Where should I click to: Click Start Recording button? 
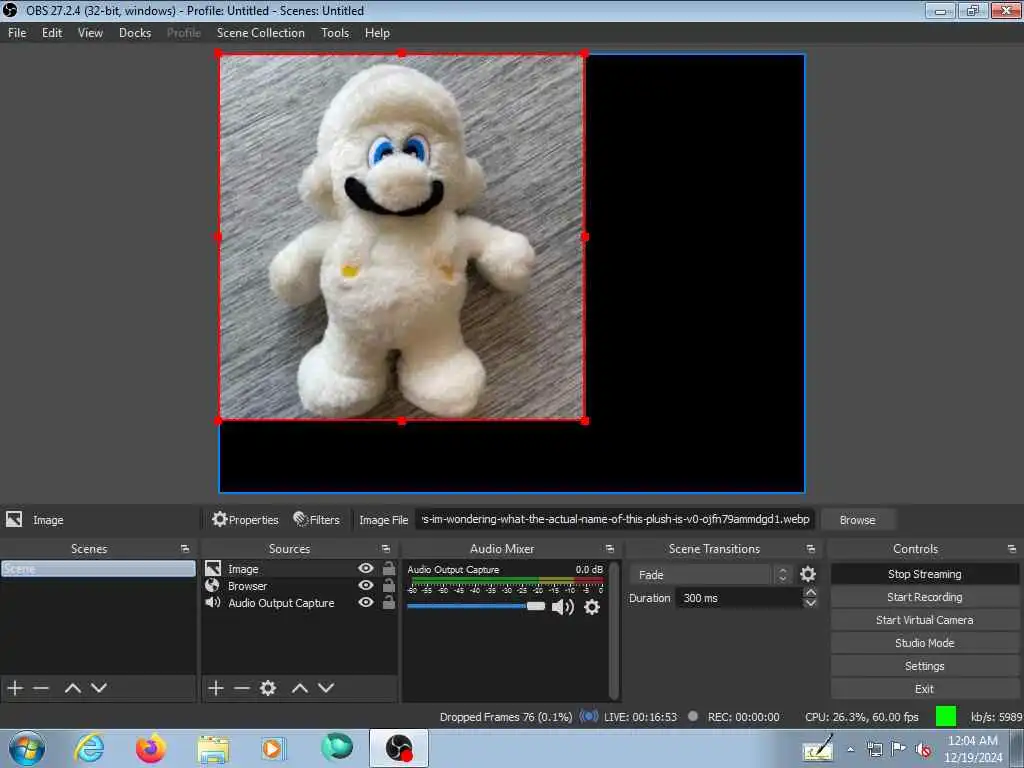(x=924, y=597)
